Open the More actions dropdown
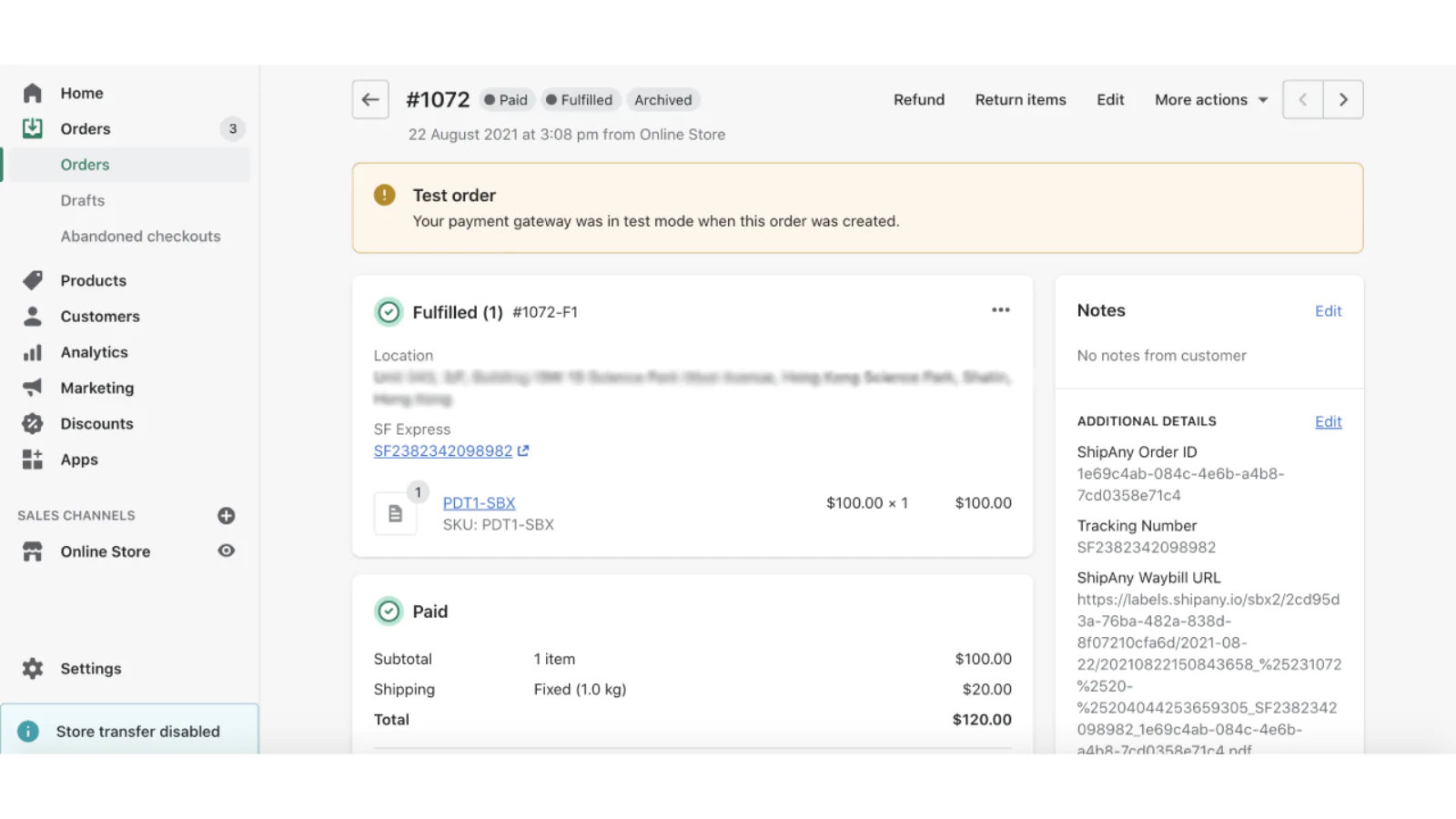The width and height of the screenshot is (1456, 819). click(x=1209, y=99)
